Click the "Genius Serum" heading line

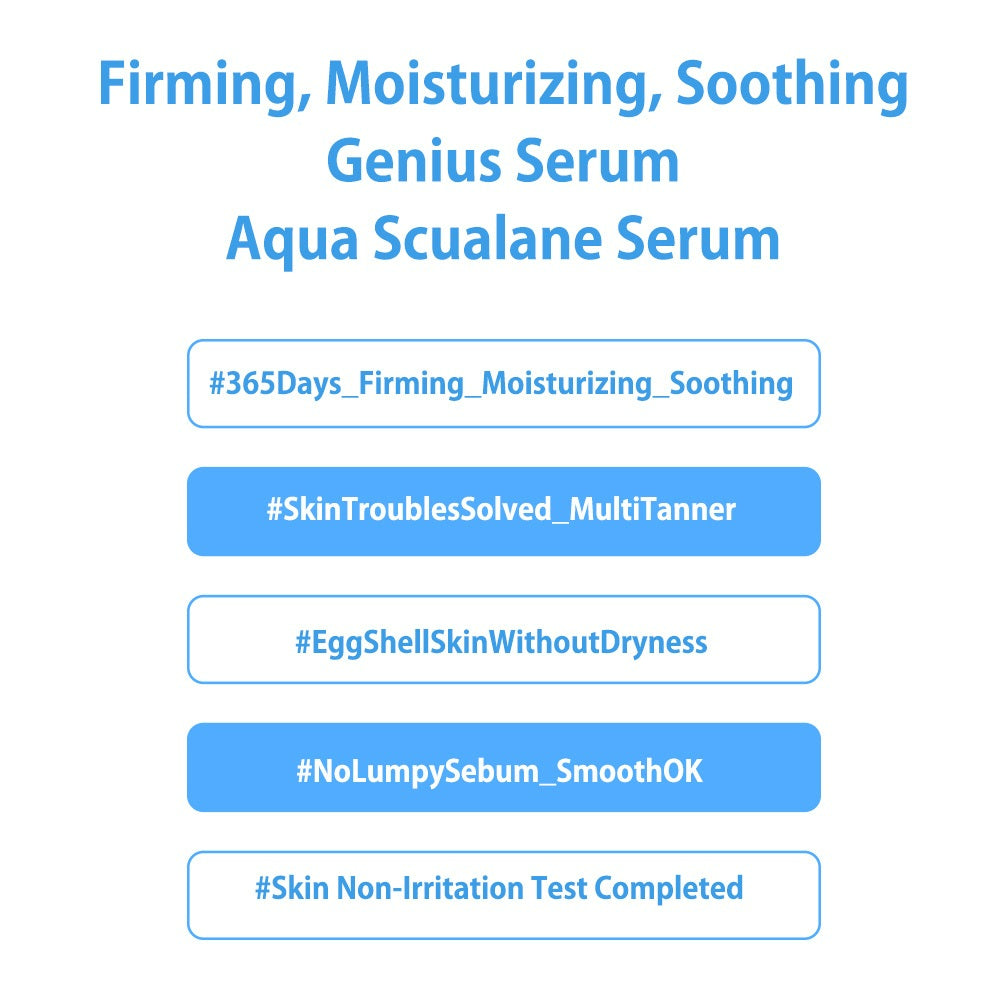pyautogui.click(x=503, y=163)
